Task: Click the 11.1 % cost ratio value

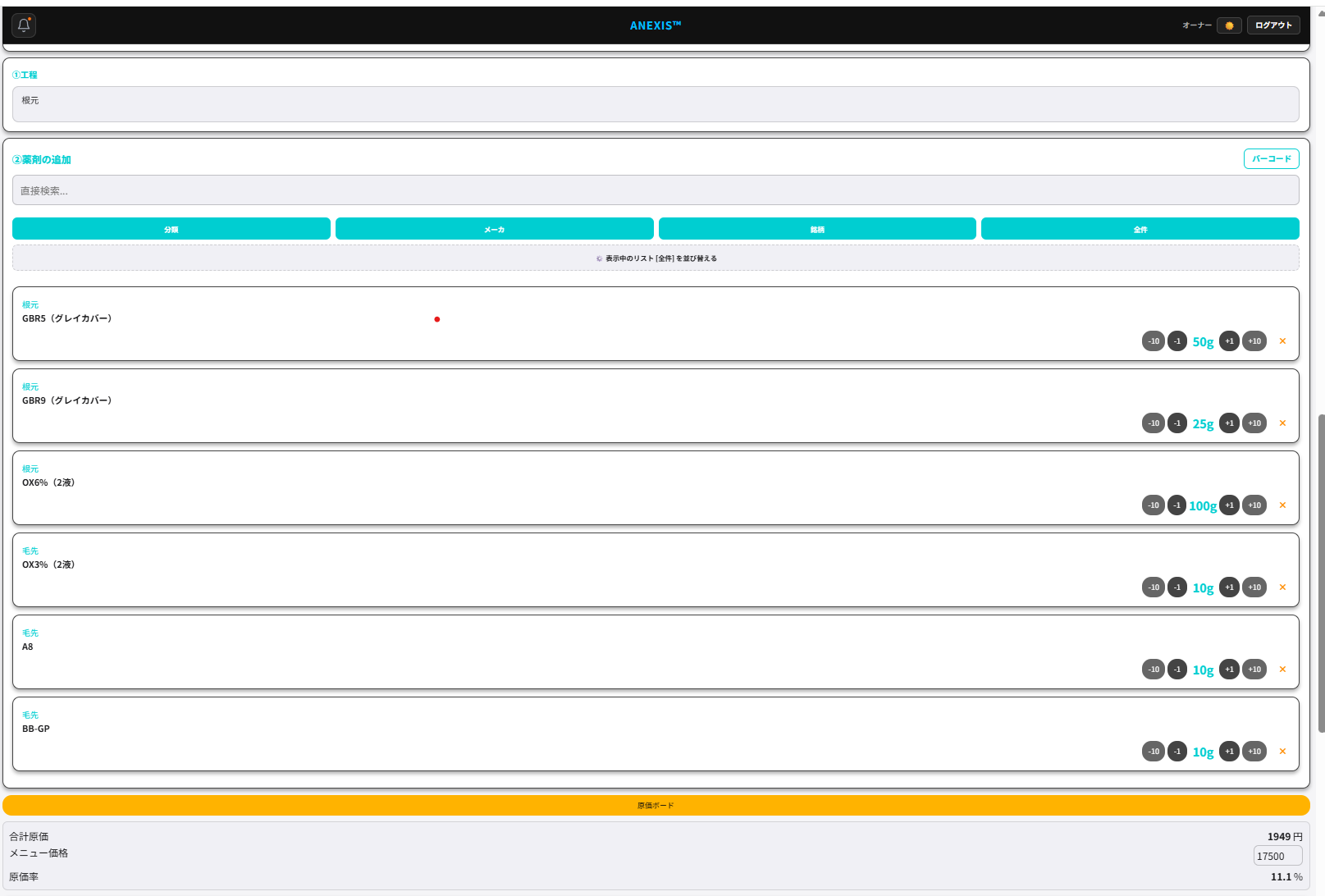Action: point(1286,876)
